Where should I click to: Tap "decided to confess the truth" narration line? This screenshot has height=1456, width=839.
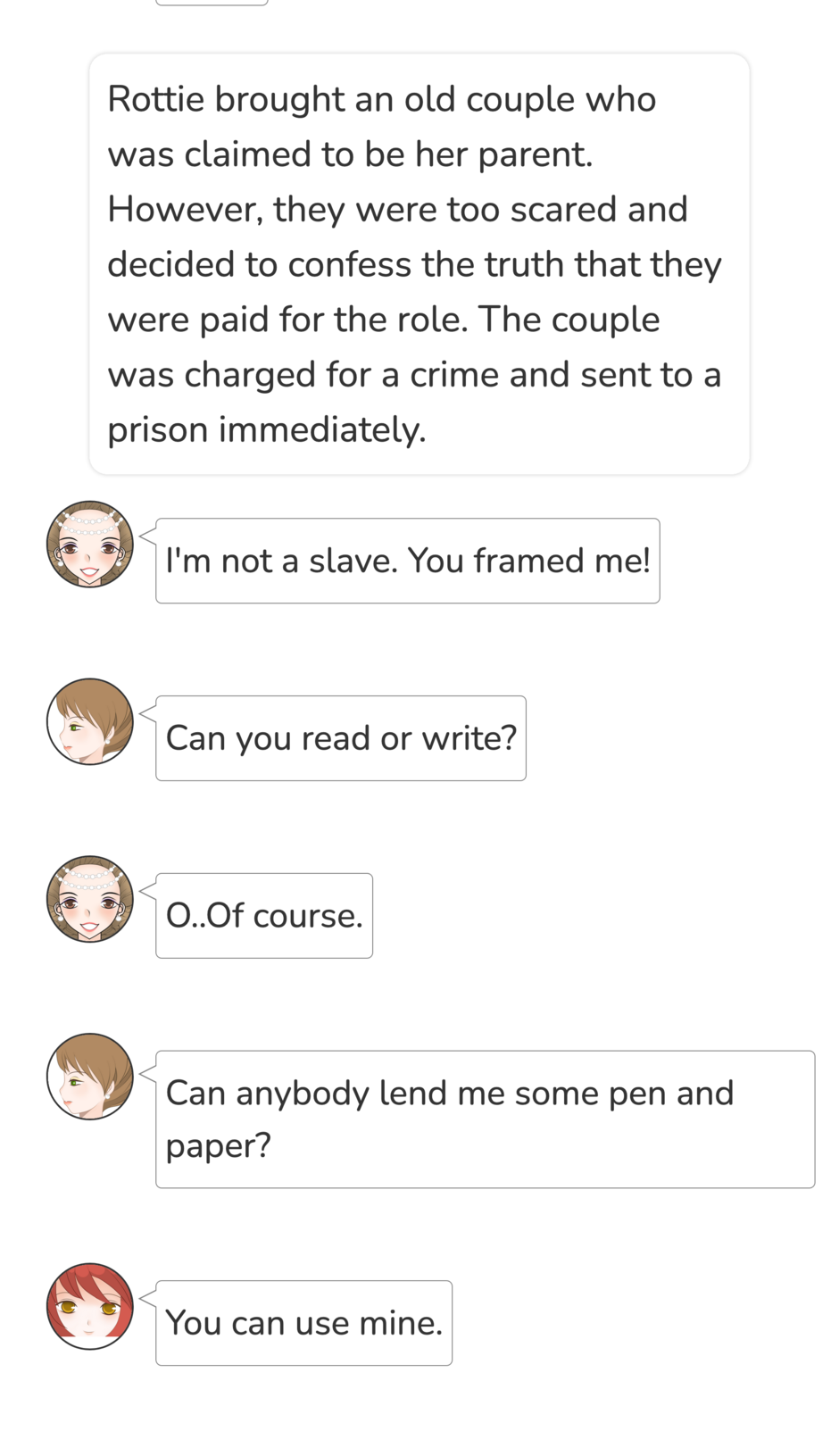pyautogui.click(x=414, y=265)
